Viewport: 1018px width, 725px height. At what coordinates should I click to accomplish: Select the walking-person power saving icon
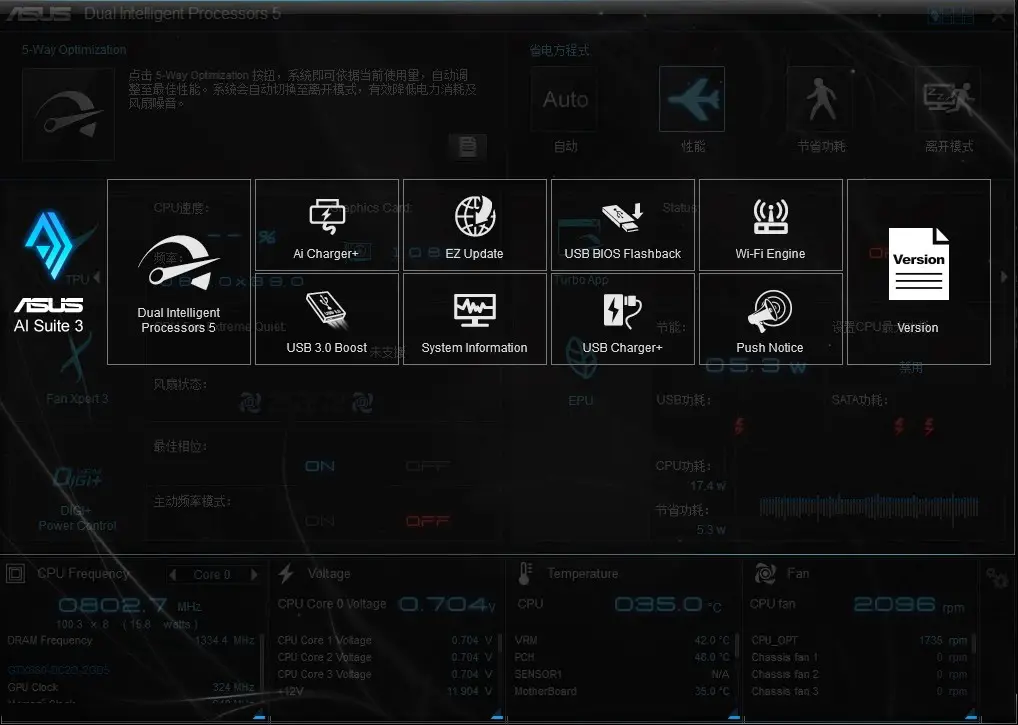821,99
